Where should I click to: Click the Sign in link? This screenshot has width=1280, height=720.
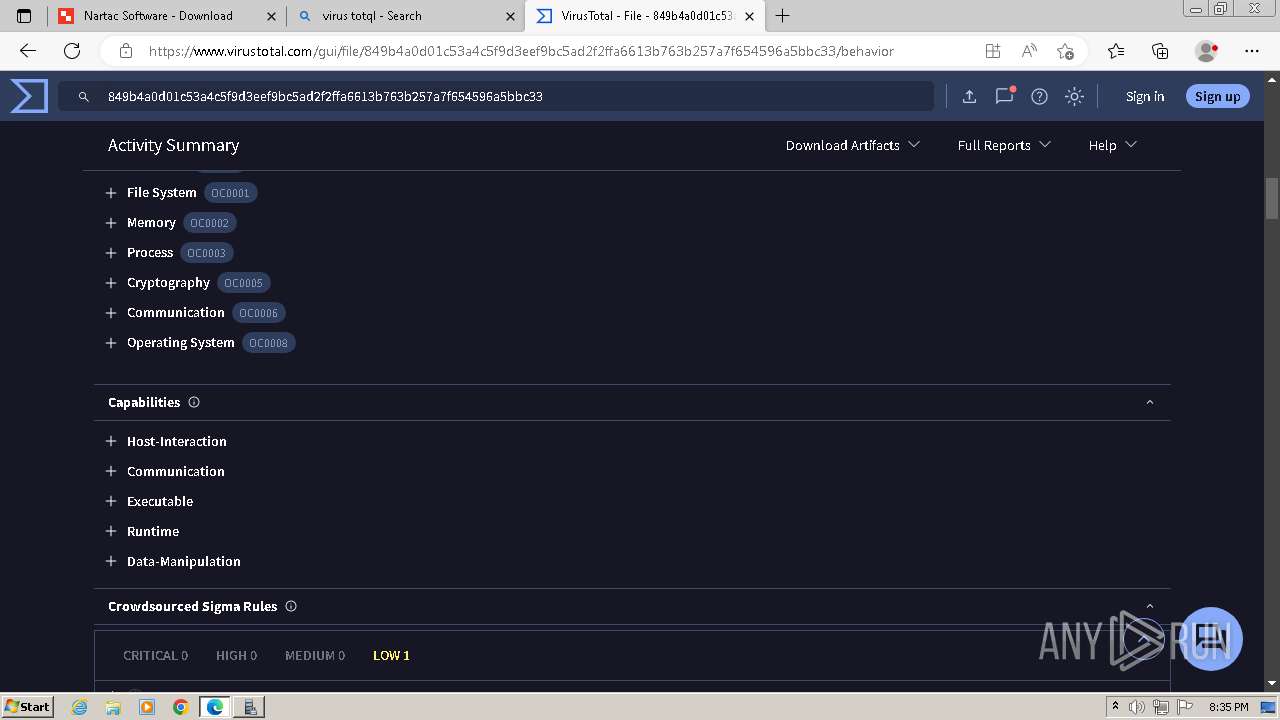[x=1145, y=96]
